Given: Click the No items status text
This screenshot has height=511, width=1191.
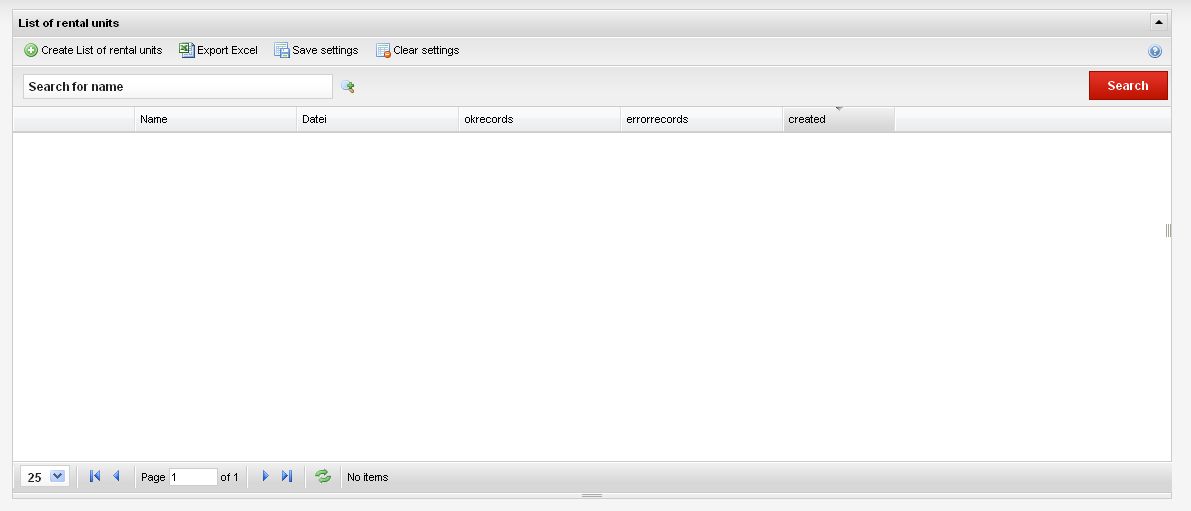Looking at the screenshot, I should (368, 478).
